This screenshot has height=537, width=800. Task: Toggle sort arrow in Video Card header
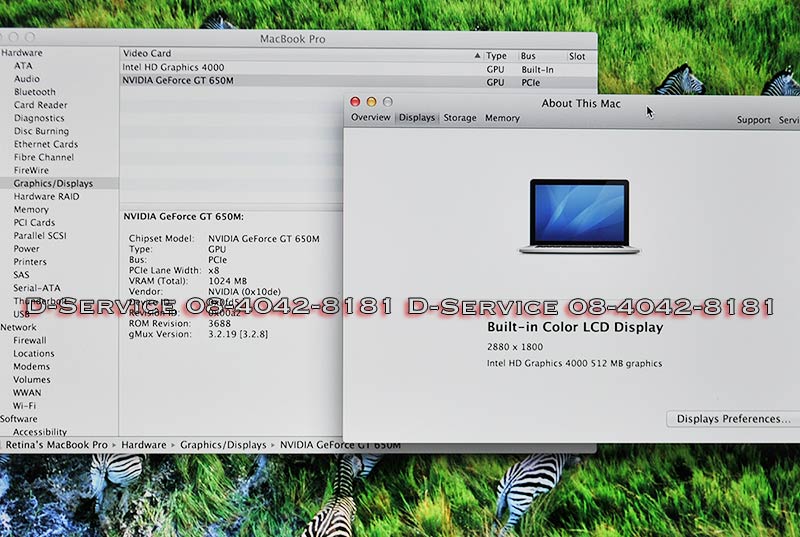click(x=477, y=55)
